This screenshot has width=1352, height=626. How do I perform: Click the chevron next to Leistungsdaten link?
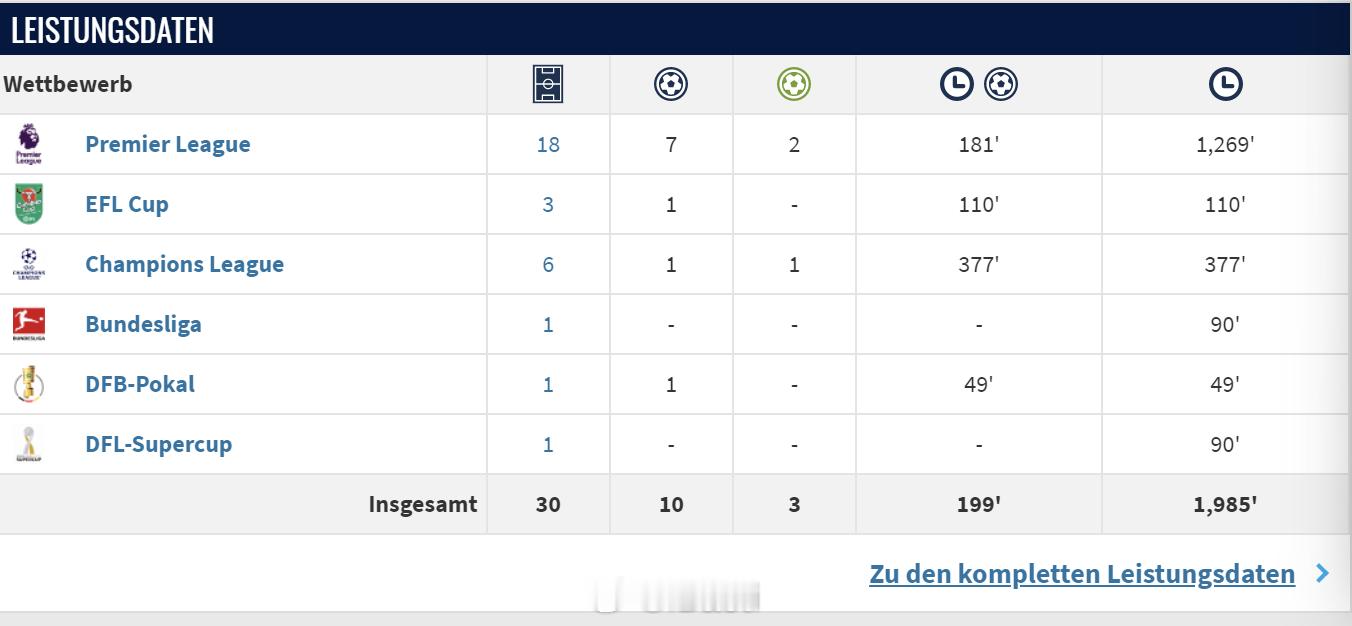pos(1323,573)
